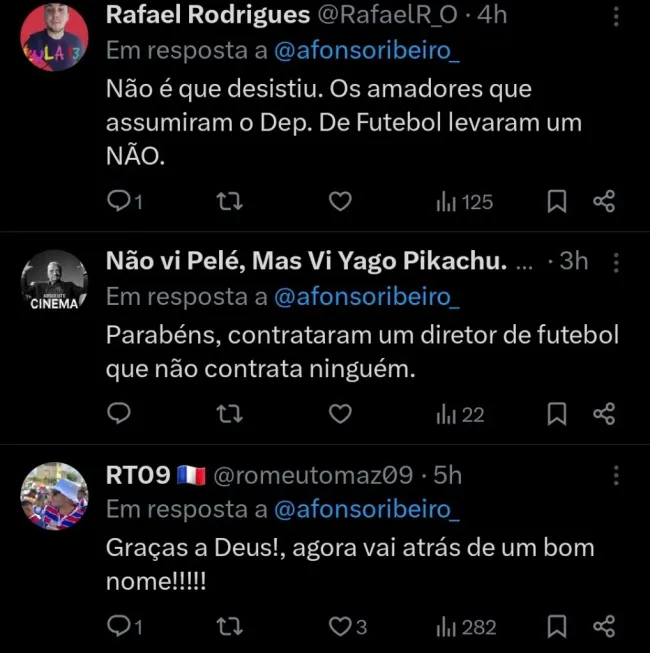Share Rafael Rodrigues' tweet

(604, 202)
